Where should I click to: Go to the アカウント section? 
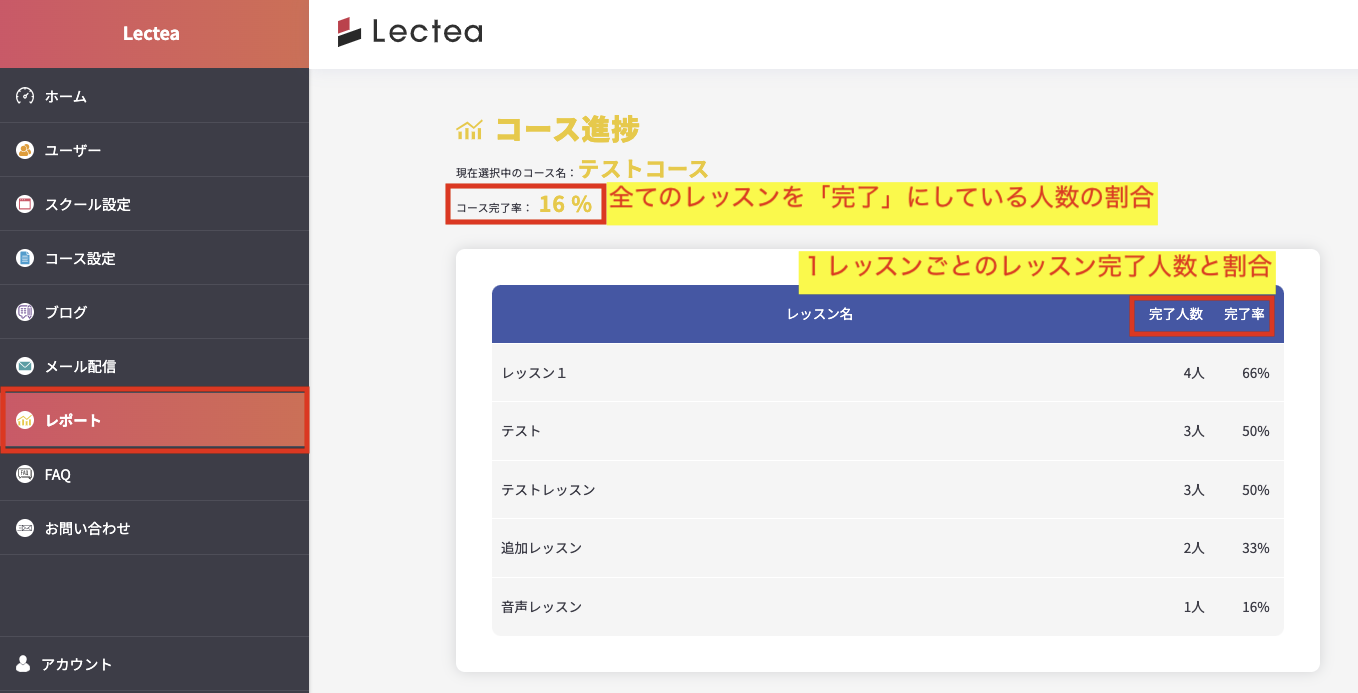[76, 664]
